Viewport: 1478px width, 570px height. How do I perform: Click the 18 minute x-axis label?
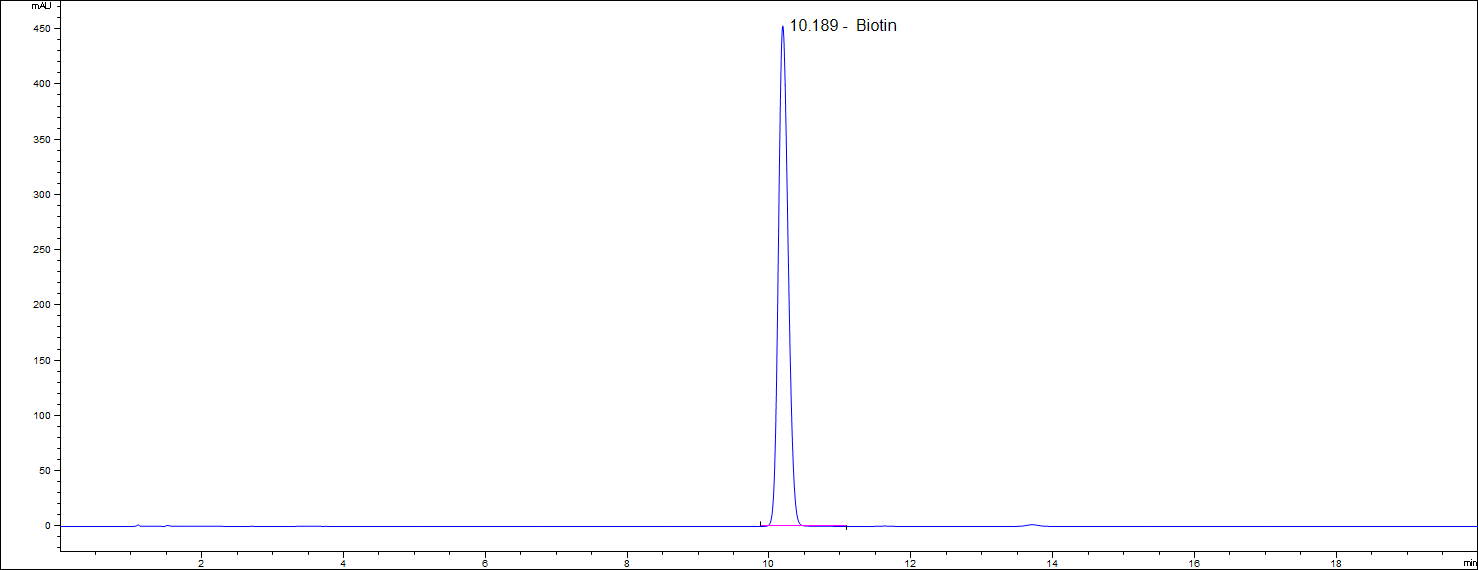coord(1336,563)
